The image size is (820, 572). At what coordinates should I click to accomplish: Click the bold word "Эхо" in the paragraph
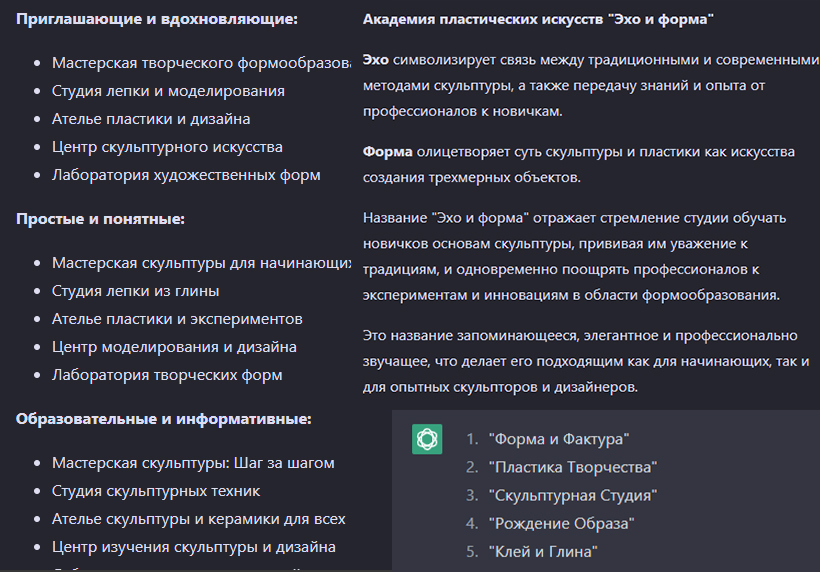(x=376, y=59)
